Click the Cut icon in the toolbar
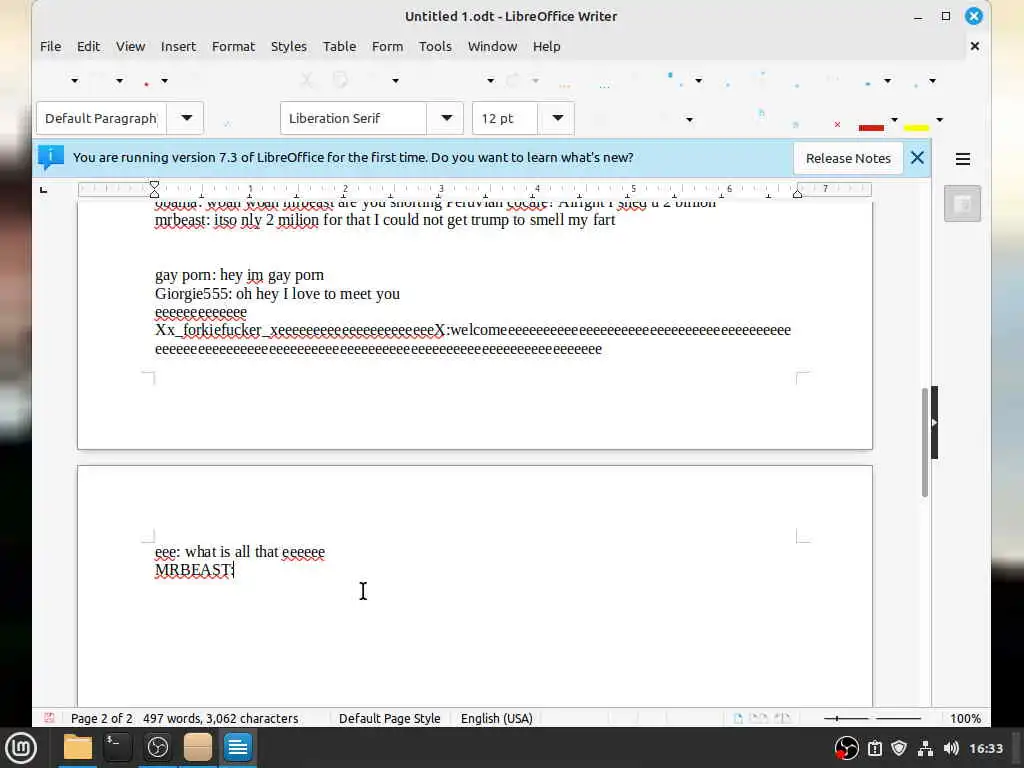Image resolution: width=1024 pixels, height=768 pixels. coord(306,80)
